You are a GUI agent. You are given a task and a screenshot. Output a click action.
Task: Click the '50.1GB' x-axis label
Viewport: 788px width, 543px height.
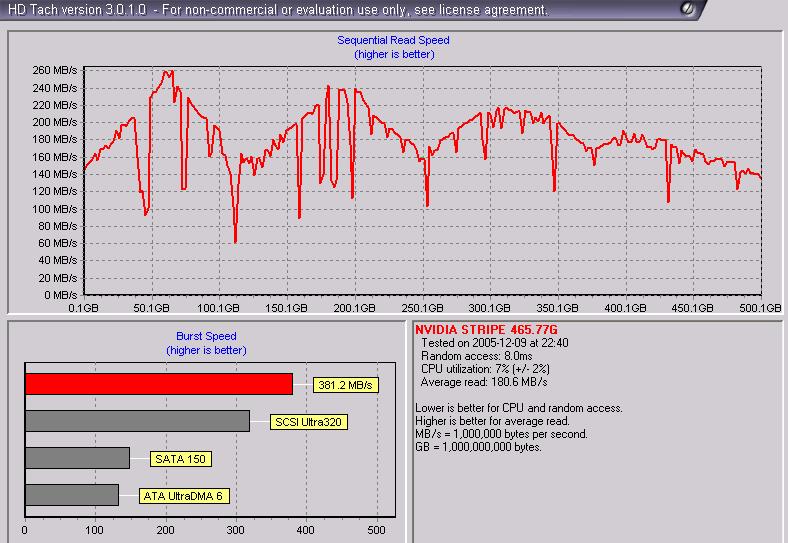coord(151,308)
